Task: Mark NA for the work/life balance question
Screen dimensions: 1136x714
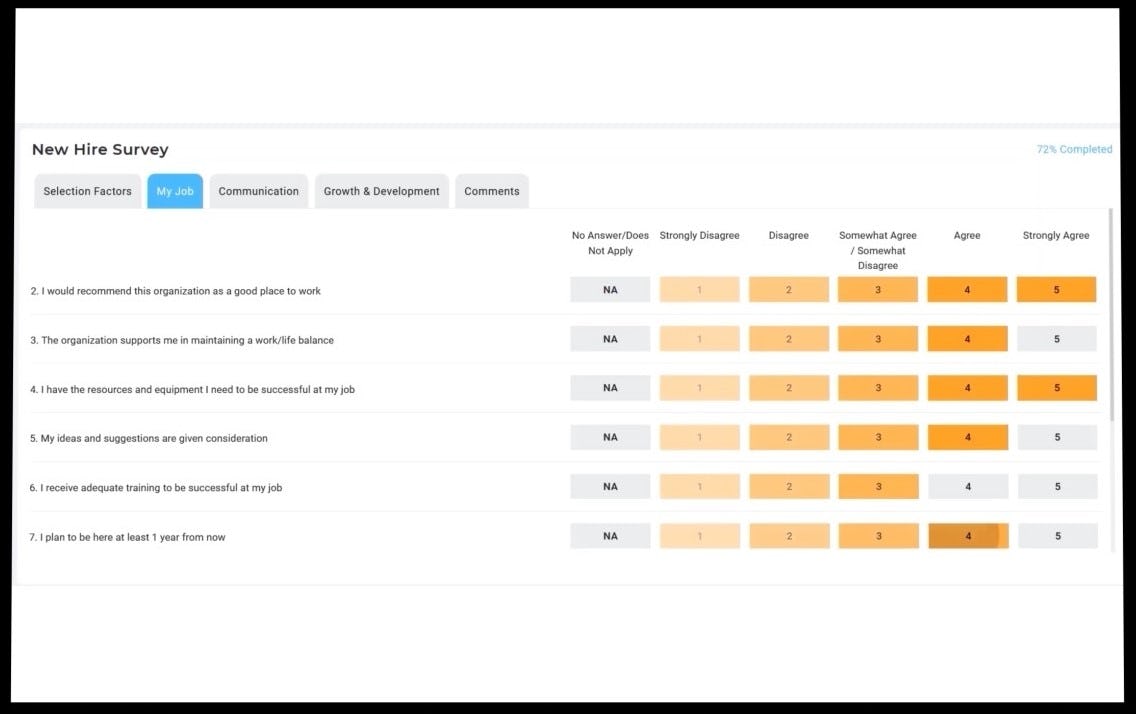Action: click(x=610, y=338)
